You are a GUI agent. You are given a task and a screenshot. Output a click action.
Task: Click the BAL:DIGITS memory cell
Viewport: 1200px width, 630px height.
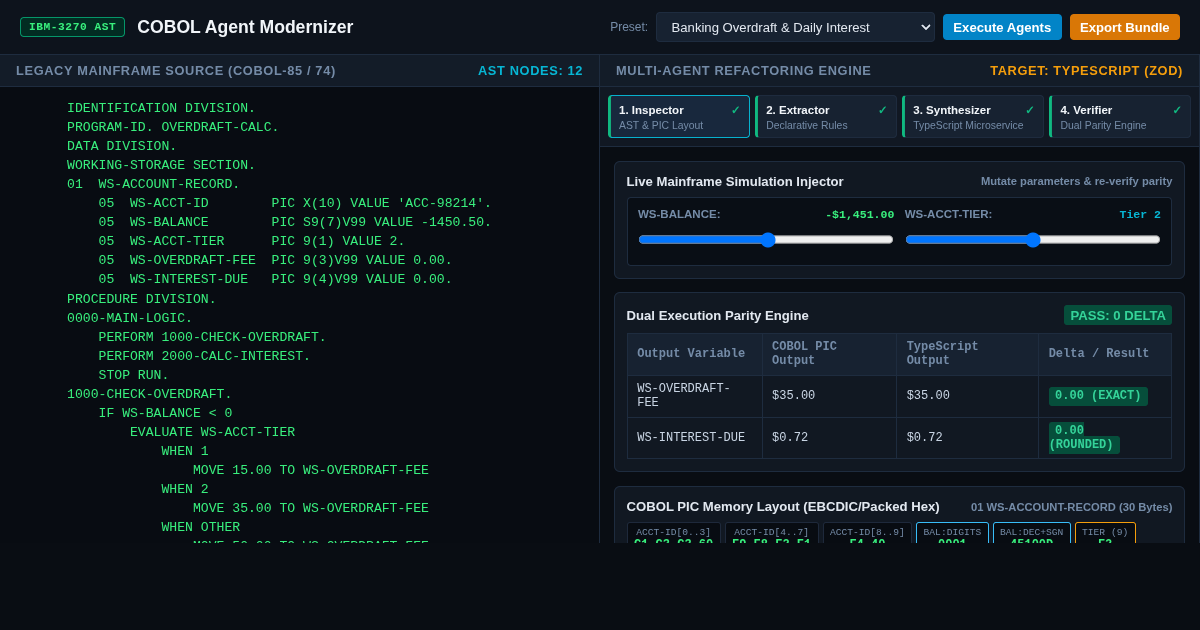[952, 535]
